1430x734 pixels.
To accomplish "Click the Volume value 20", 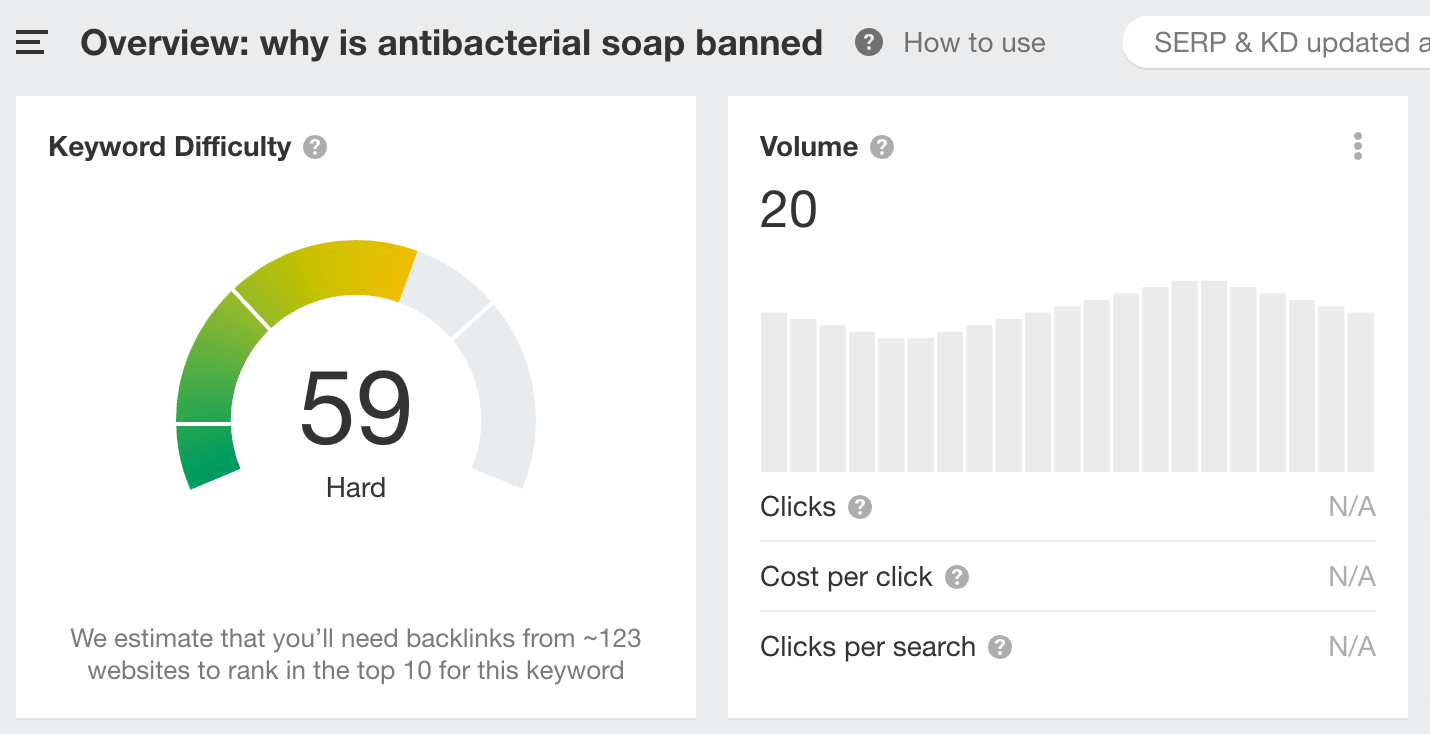I will tap(789, 210).
